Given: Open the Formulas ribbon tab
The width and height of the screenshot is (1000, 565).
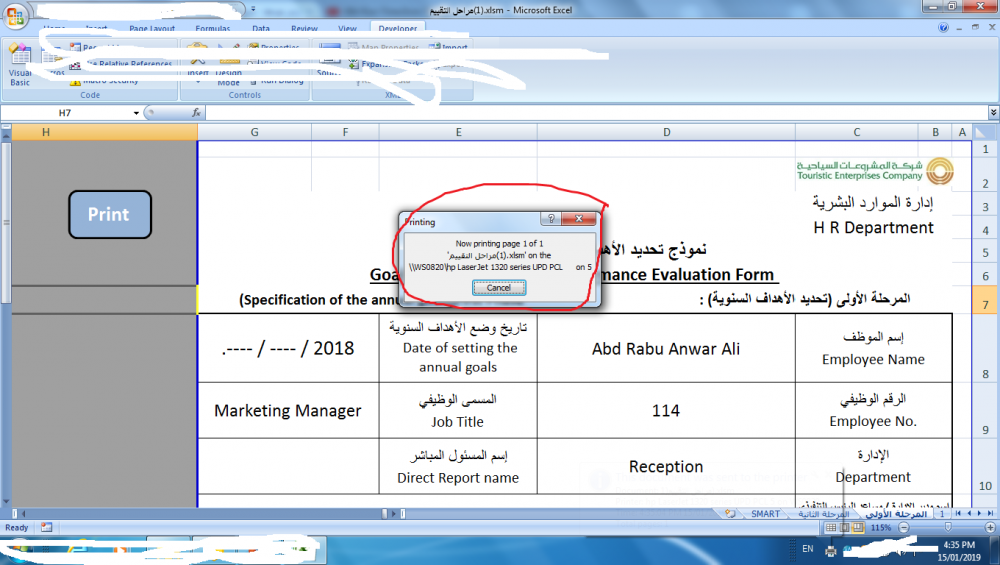Looking at the screenshot, I should (212, 28).
